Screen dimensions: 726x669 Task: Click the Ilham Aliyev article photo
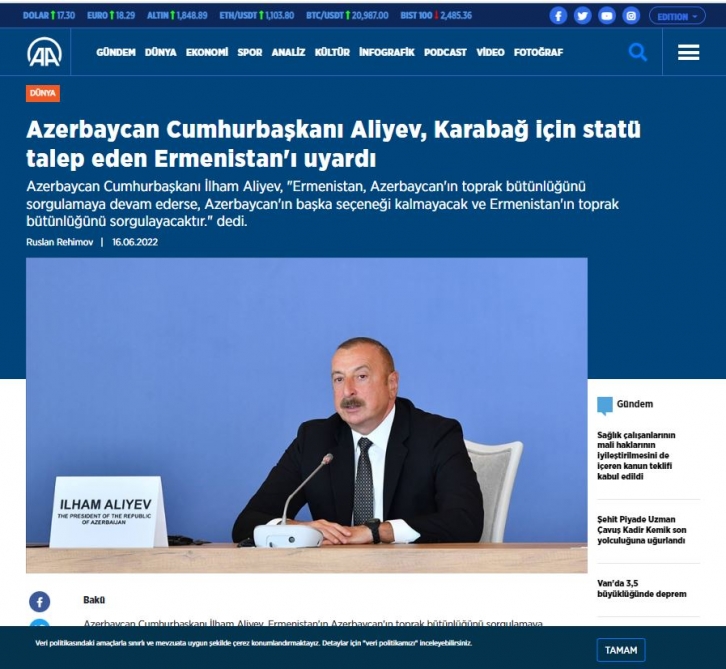point(306,414)
